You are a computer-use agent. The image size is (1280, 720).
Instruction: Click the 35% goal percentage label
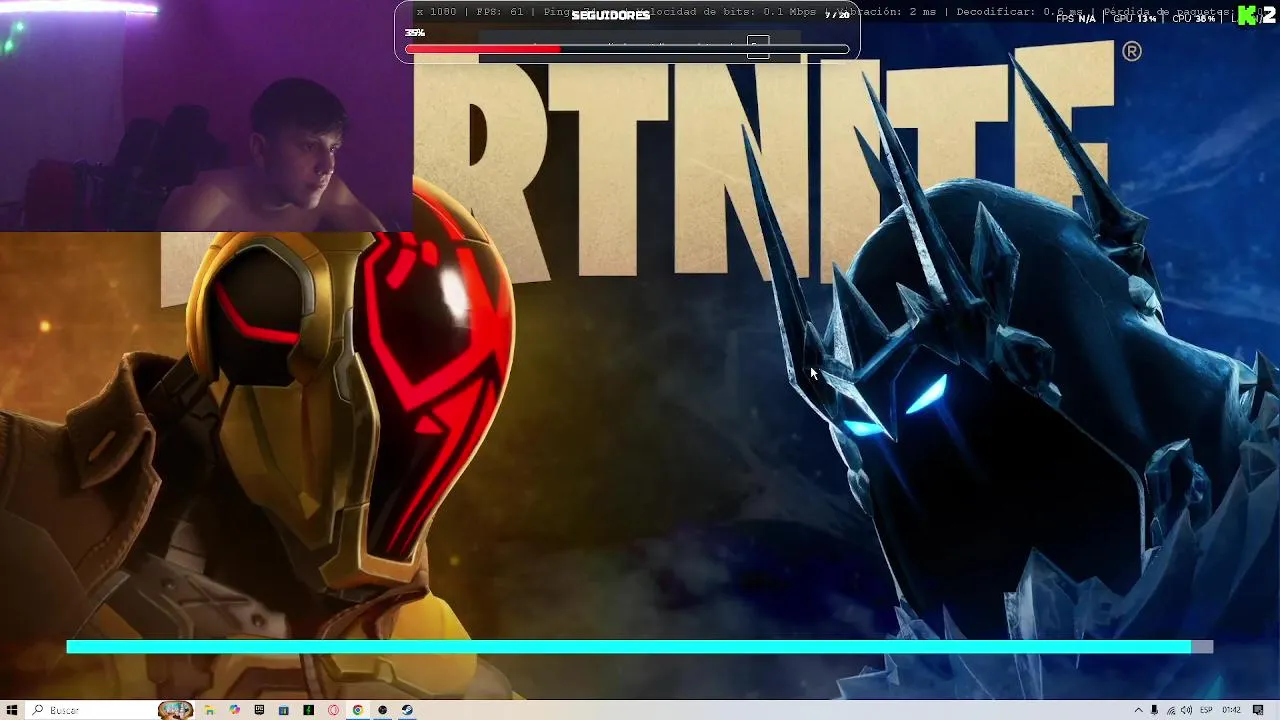pyautogui.click(x=414, y=33)
